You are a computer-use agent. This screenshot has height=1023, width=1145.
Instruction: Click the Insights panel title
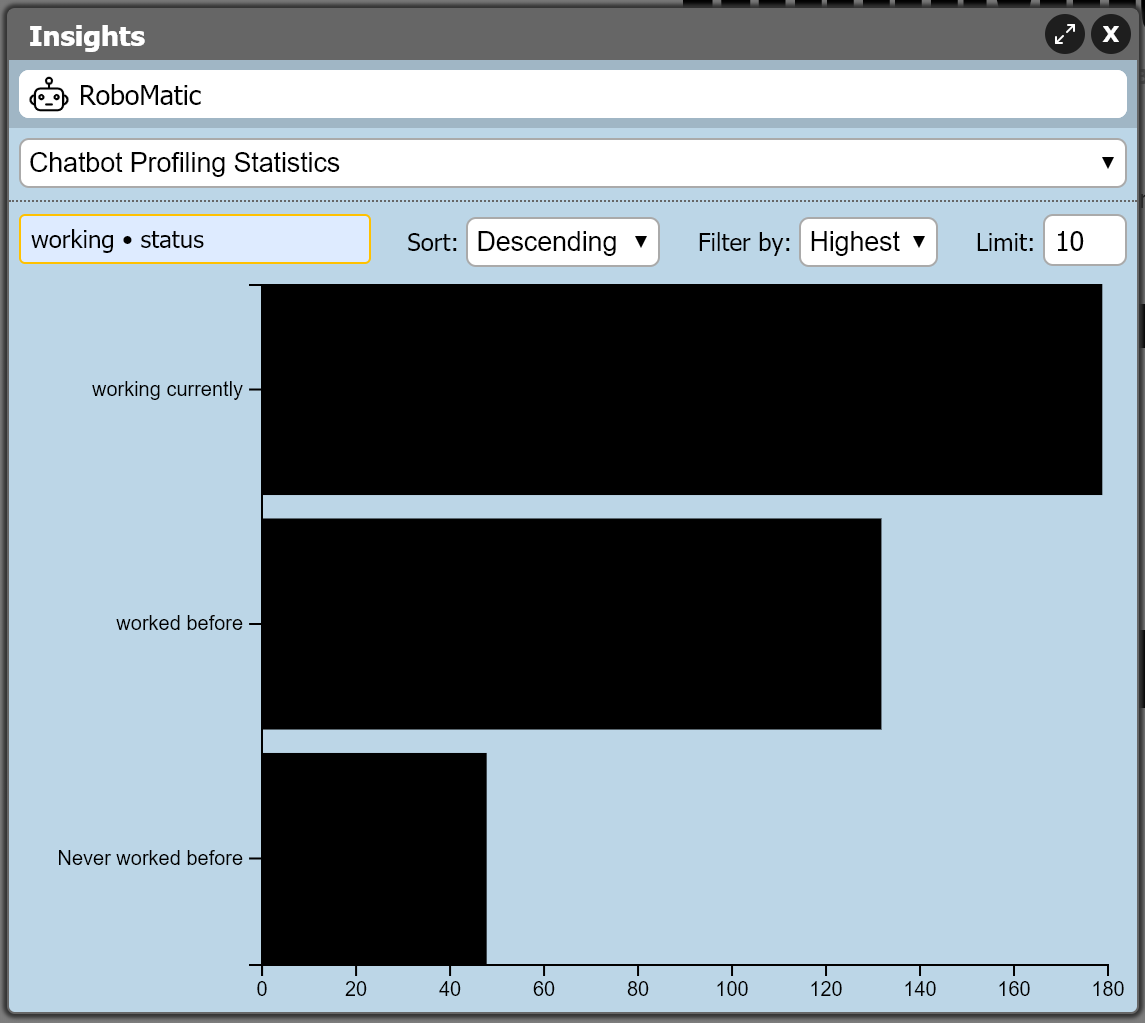click(x=87, y=37)
